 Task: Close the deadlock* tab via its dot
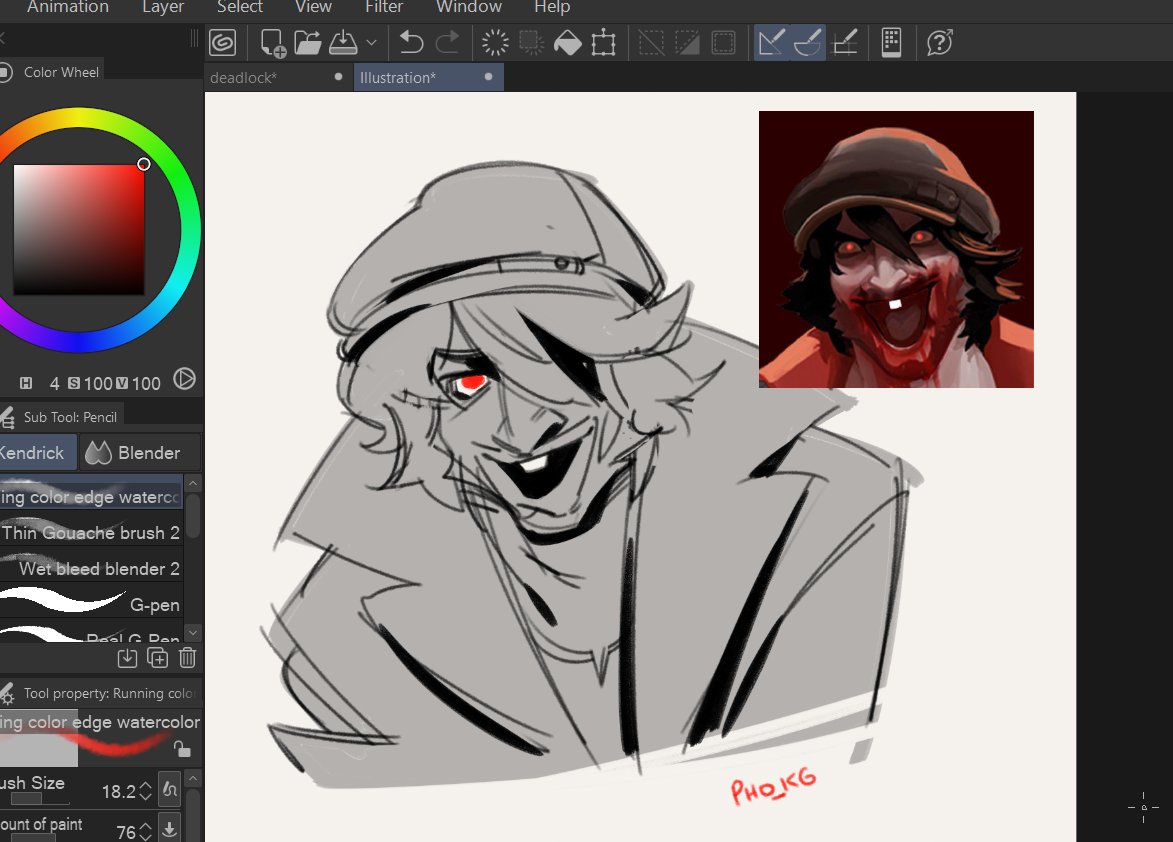[338, 77]
